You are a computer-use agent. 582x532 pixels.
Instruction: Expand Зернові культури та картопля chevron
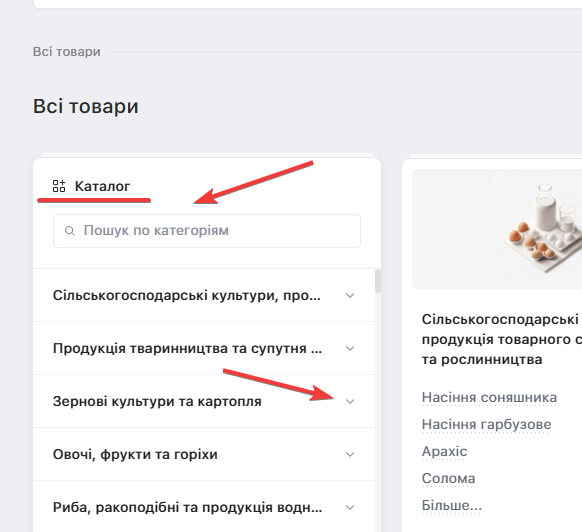pos(350,402)
